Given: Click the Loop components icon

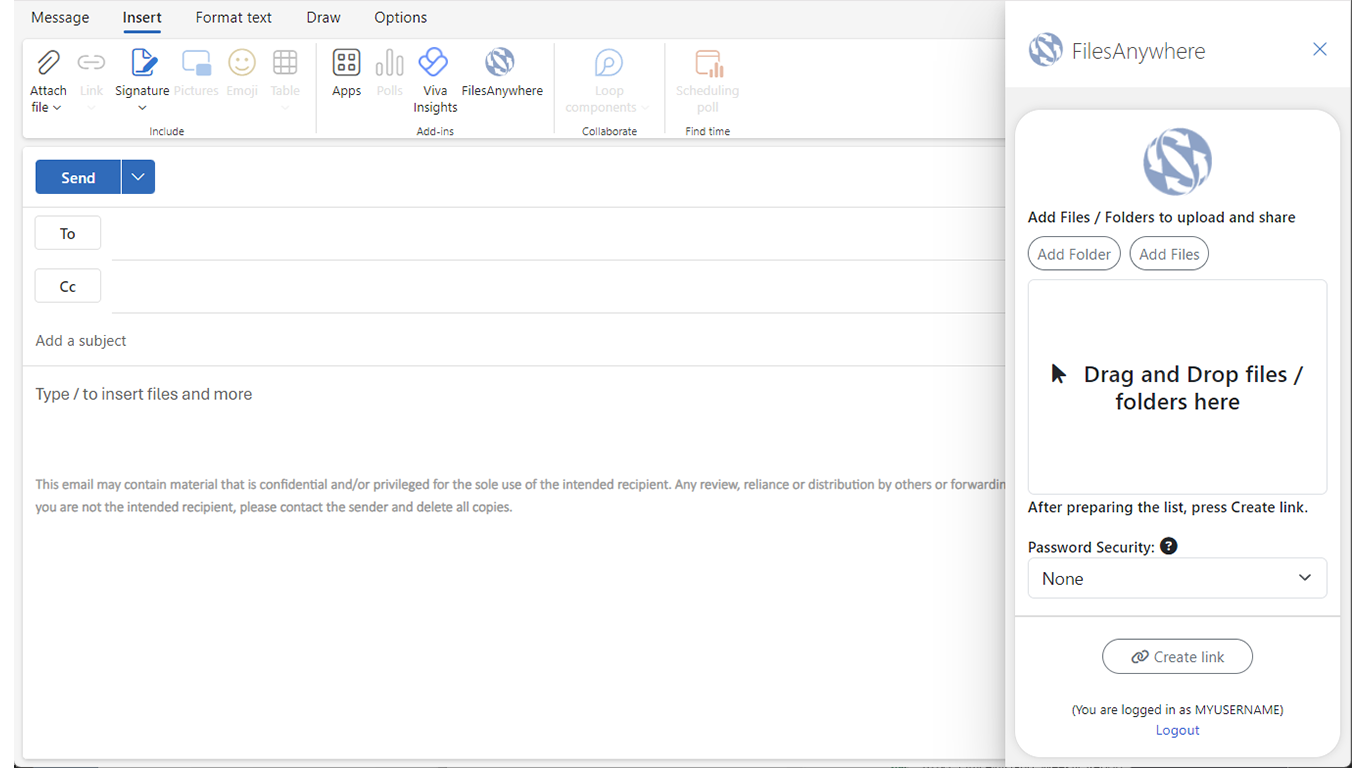Looking at the screenshot, I should click(609, 63).
